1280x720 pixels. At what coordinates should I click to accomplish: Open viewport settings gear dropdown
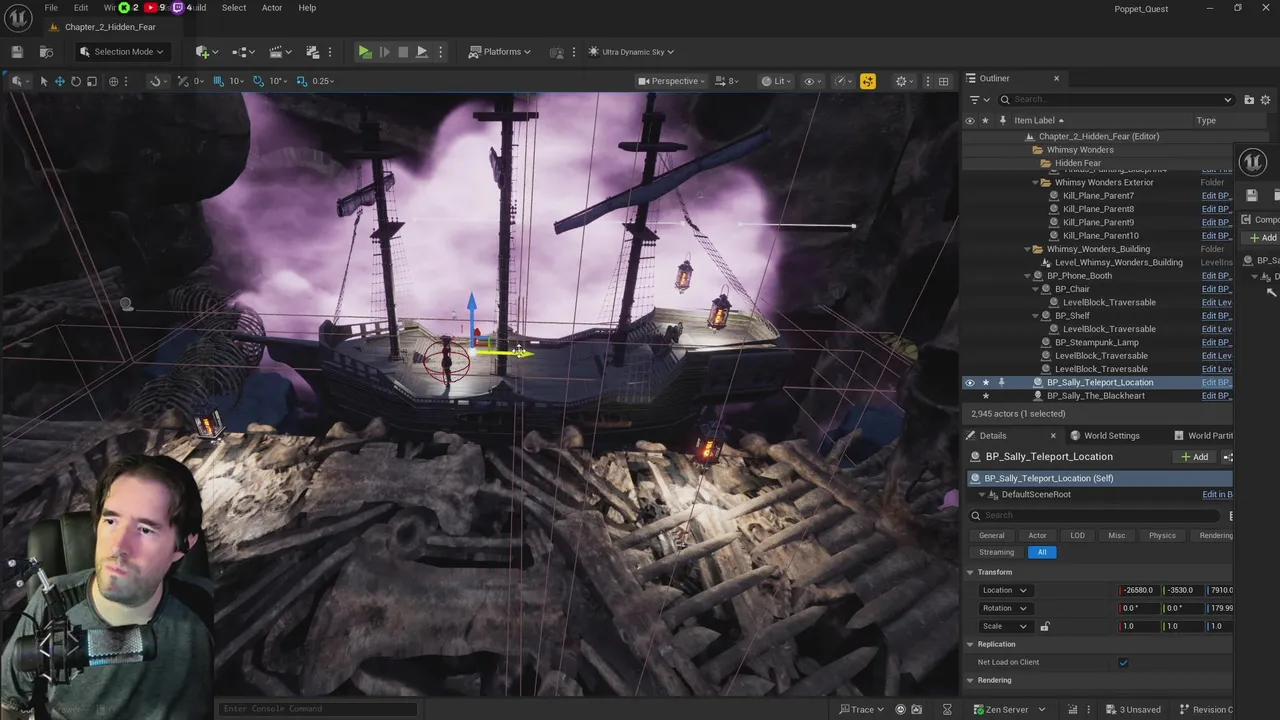click(x=904, y=81)
